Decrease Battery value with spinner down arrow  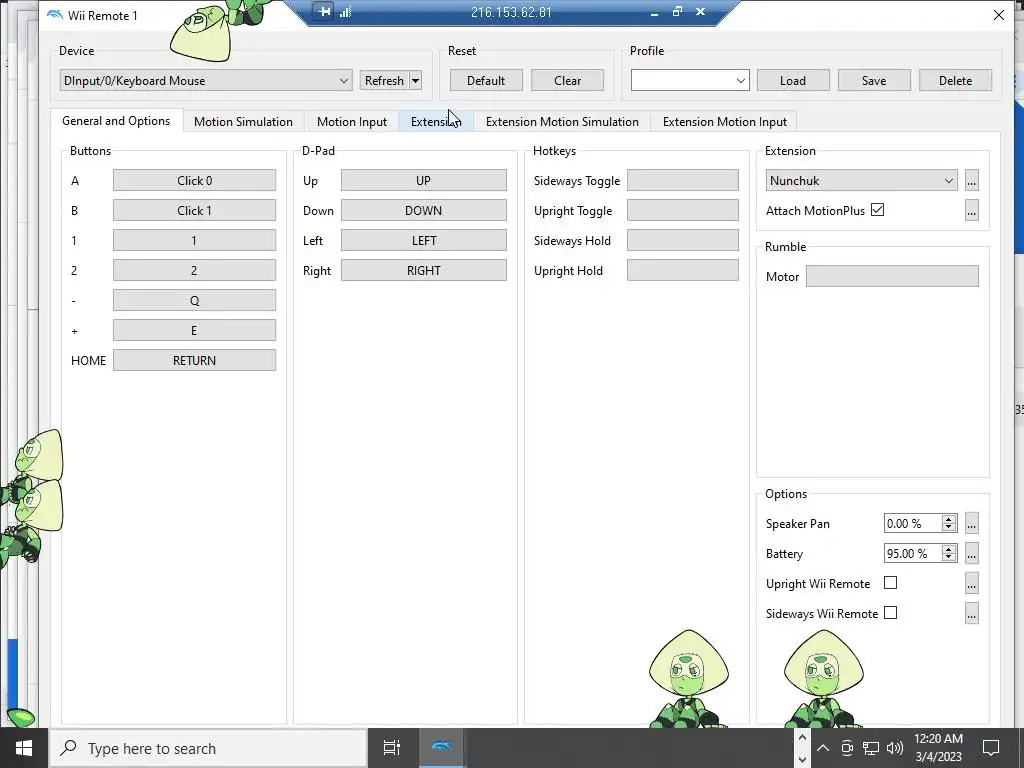coord(949,558)
